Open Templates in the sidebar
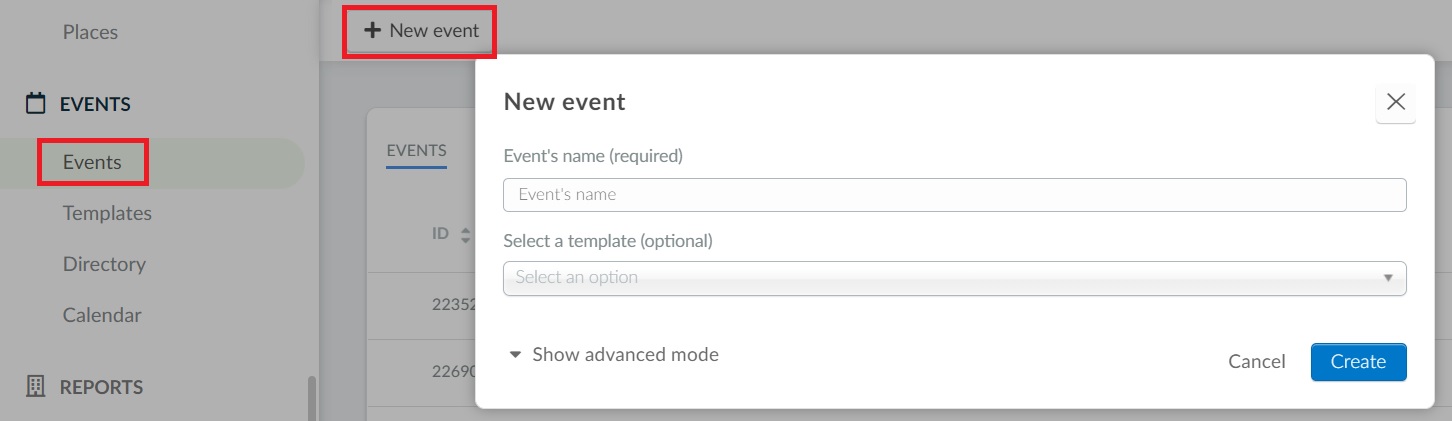Viewport: 1452px width, 421px height. point(107,213)
